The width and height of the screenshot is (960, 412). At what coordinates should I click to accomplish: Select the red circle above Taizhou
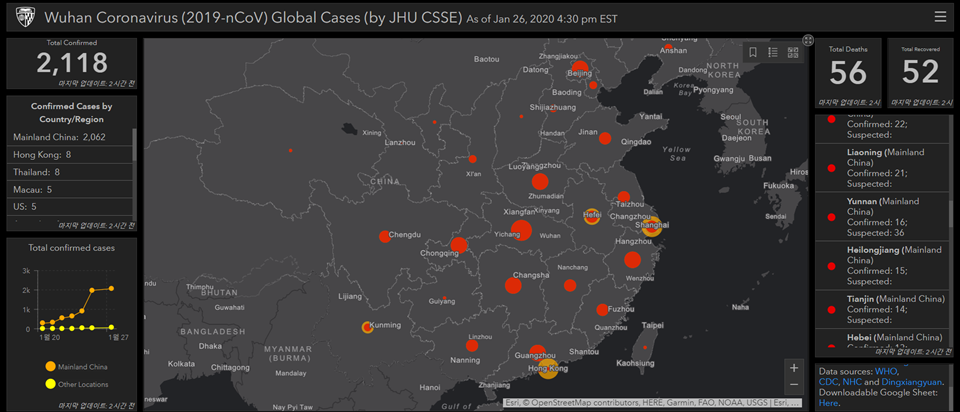[623, 197]
